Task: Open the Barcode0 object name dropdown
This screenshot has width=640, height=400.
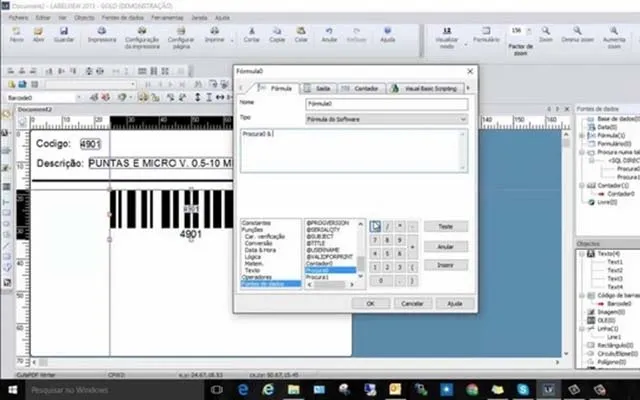Action: [79, 98]
